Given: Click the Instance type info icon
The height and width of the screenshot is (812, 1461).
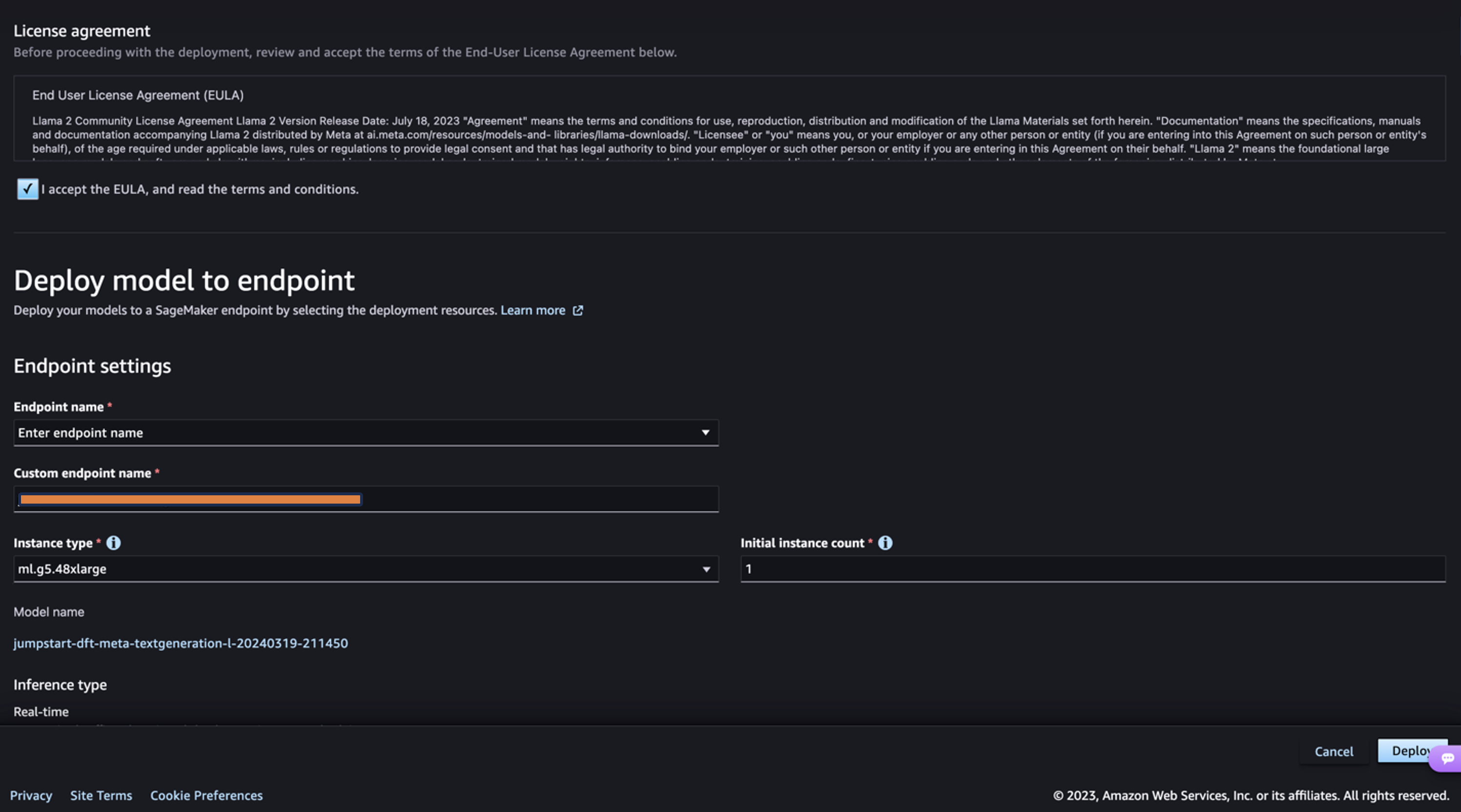Looking at the screenshot, I should click(x=113, y=543).
